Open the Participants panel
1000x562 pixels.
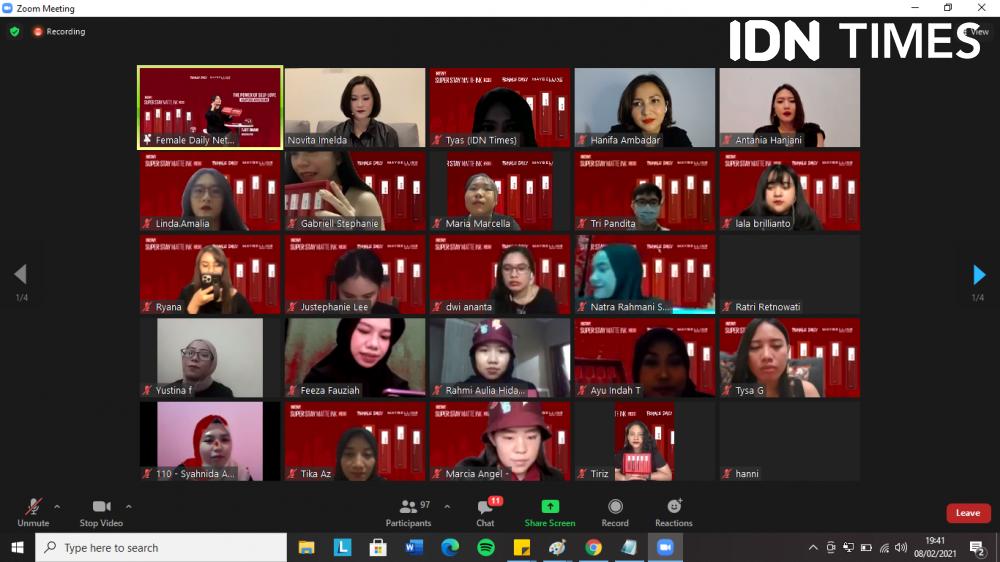tap(408, 514)
